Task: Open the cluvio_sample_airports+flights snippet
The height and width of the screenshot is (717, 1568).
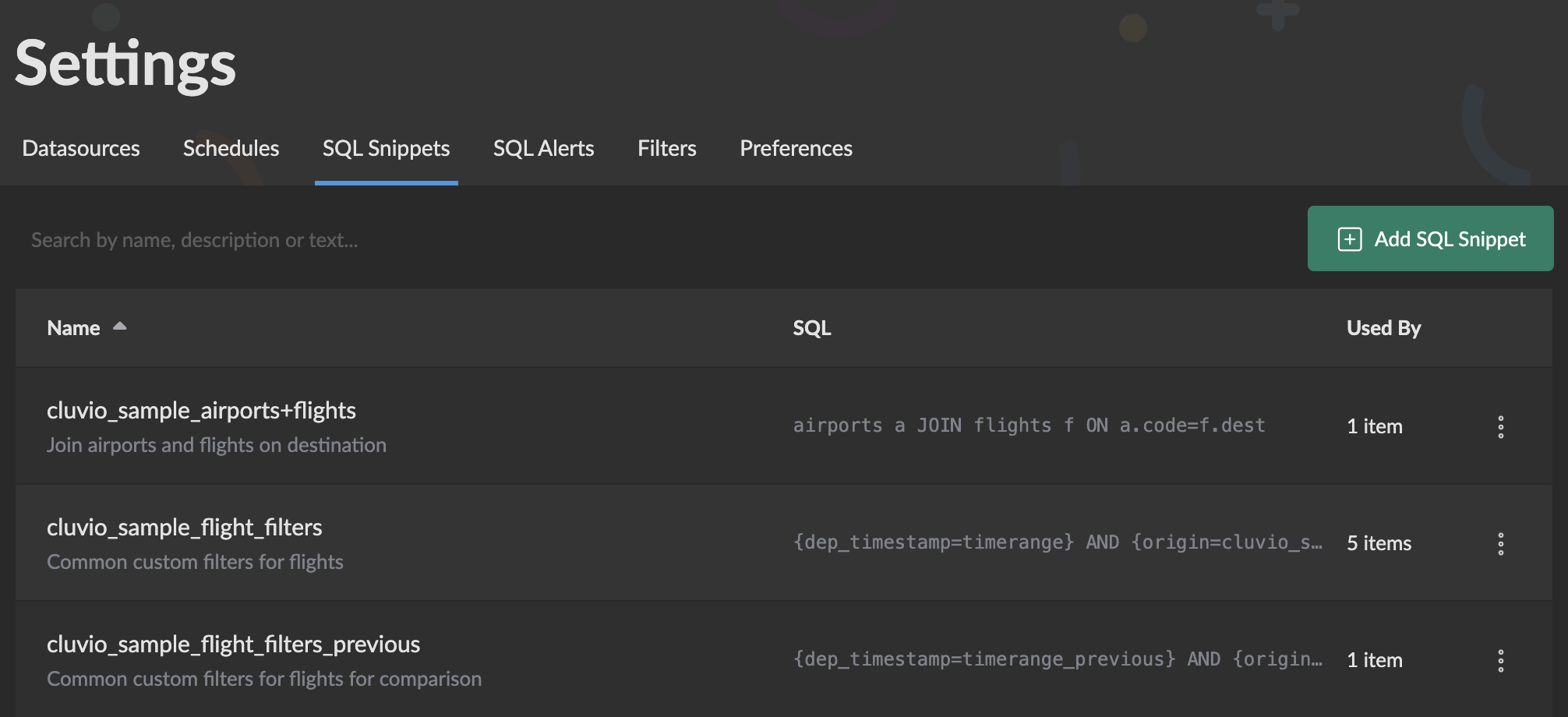Action: click(x=201, y=410)
